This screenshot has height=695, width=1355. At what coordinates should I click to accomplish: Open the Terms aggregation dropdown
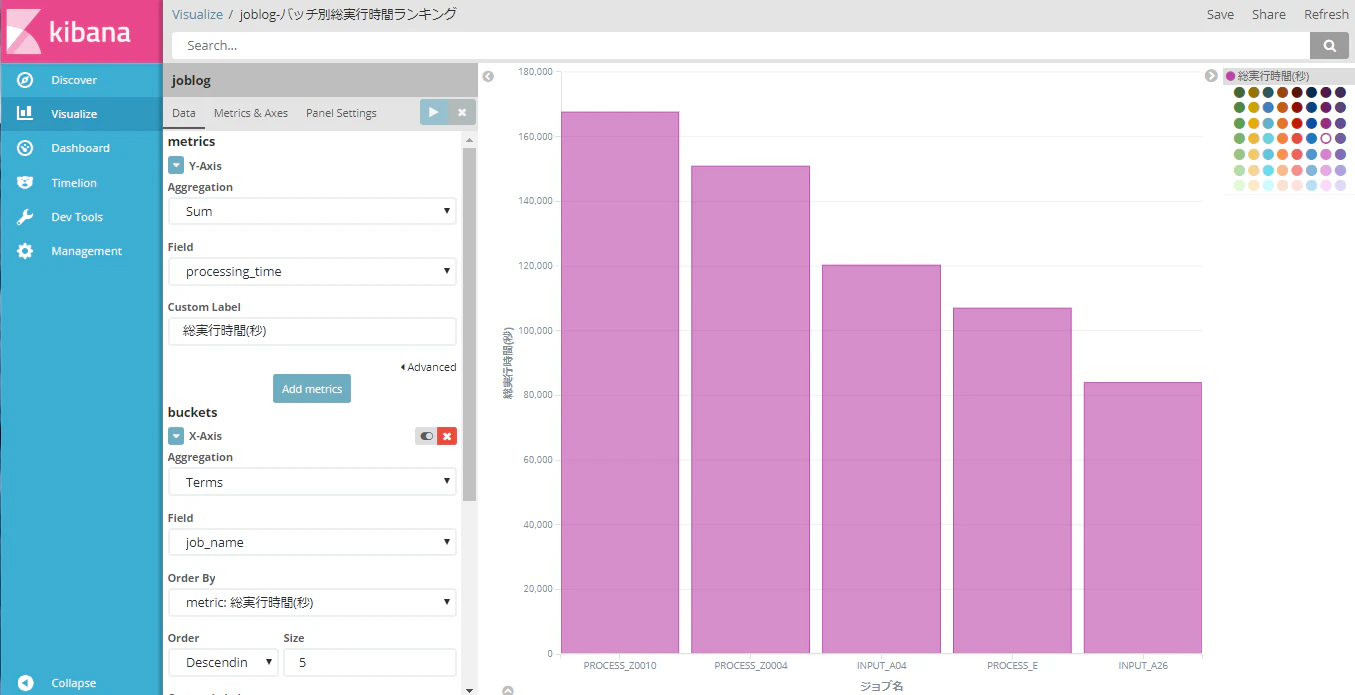click(x=312, y=482)
